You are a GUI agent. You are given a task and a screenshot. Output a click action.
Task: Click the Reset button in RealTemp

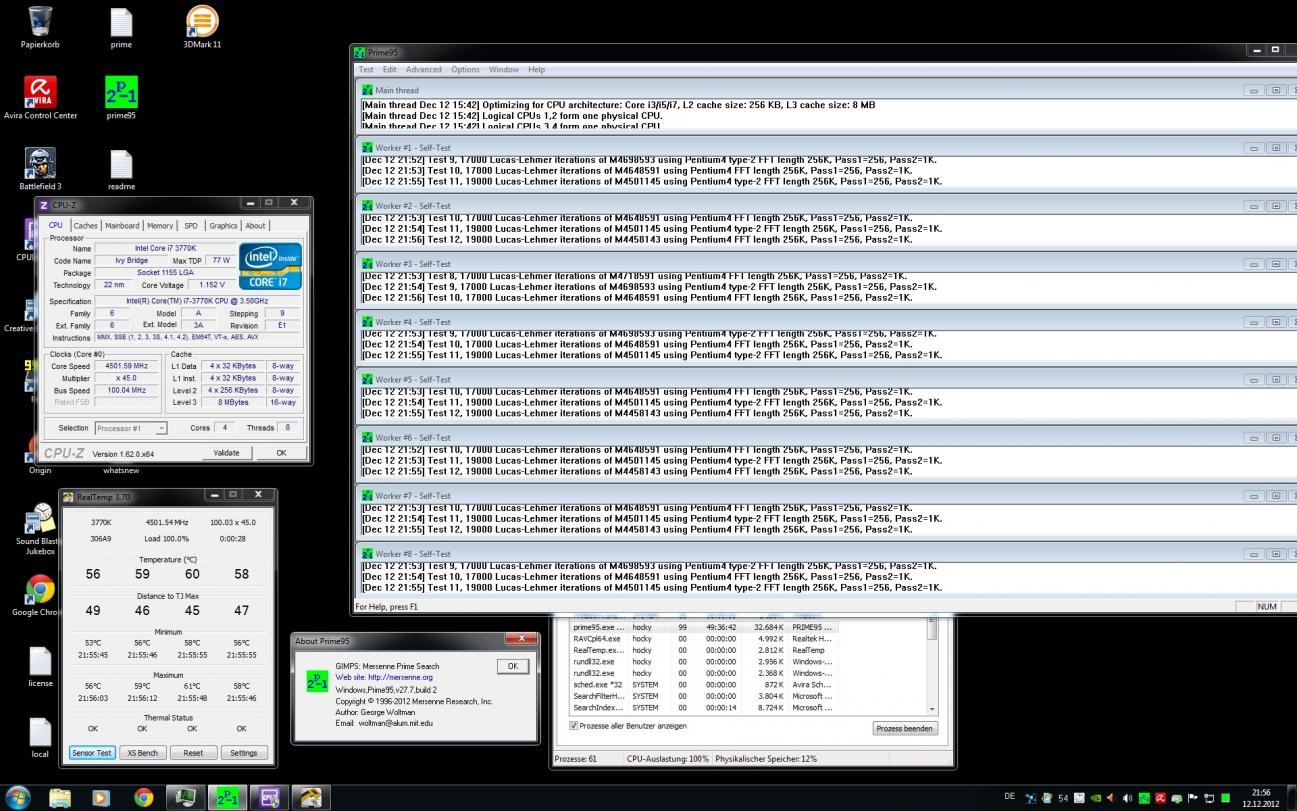(x=193, y=752)
